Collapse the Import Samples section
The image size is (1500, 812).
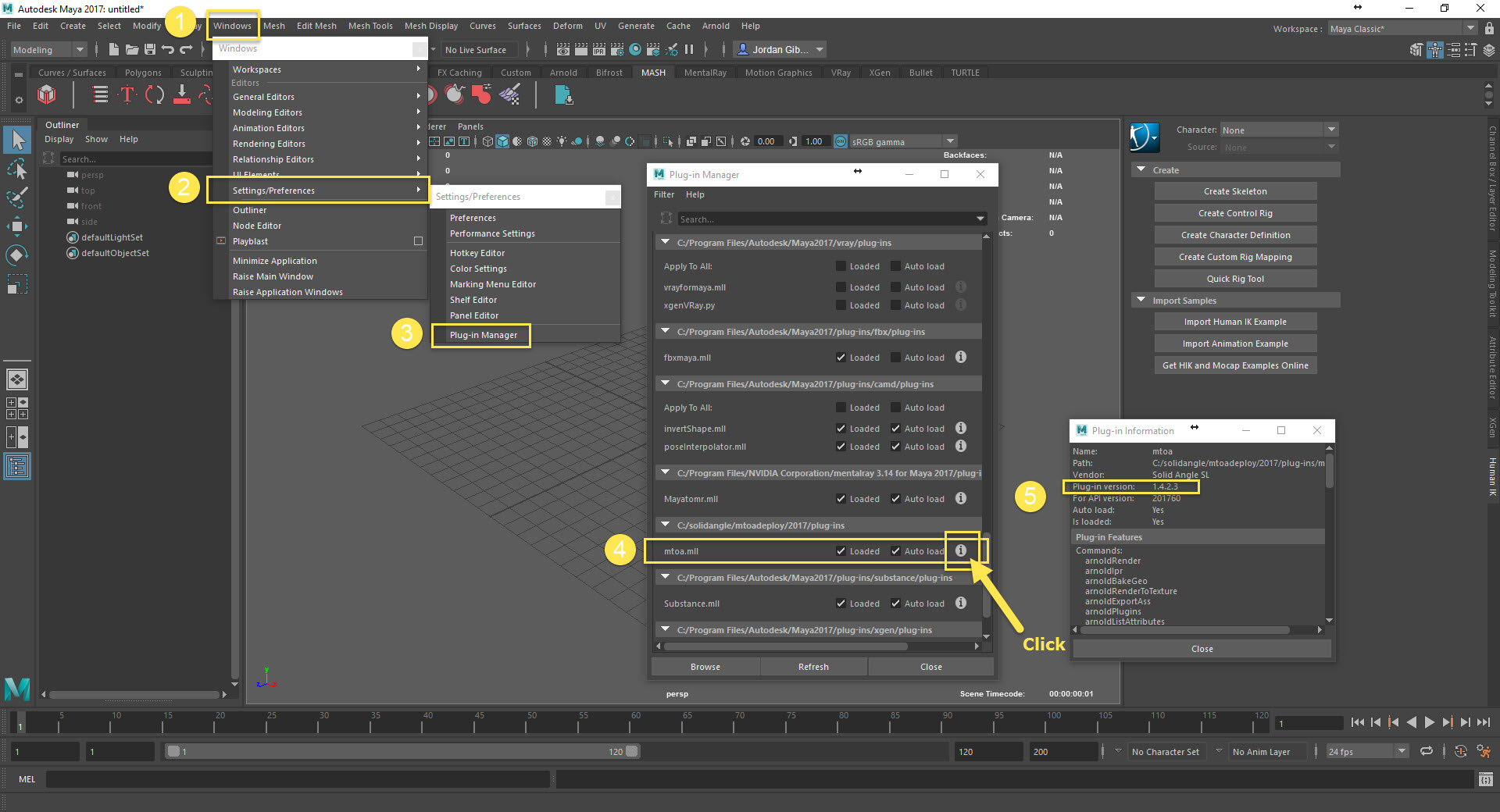point(1141,300)
